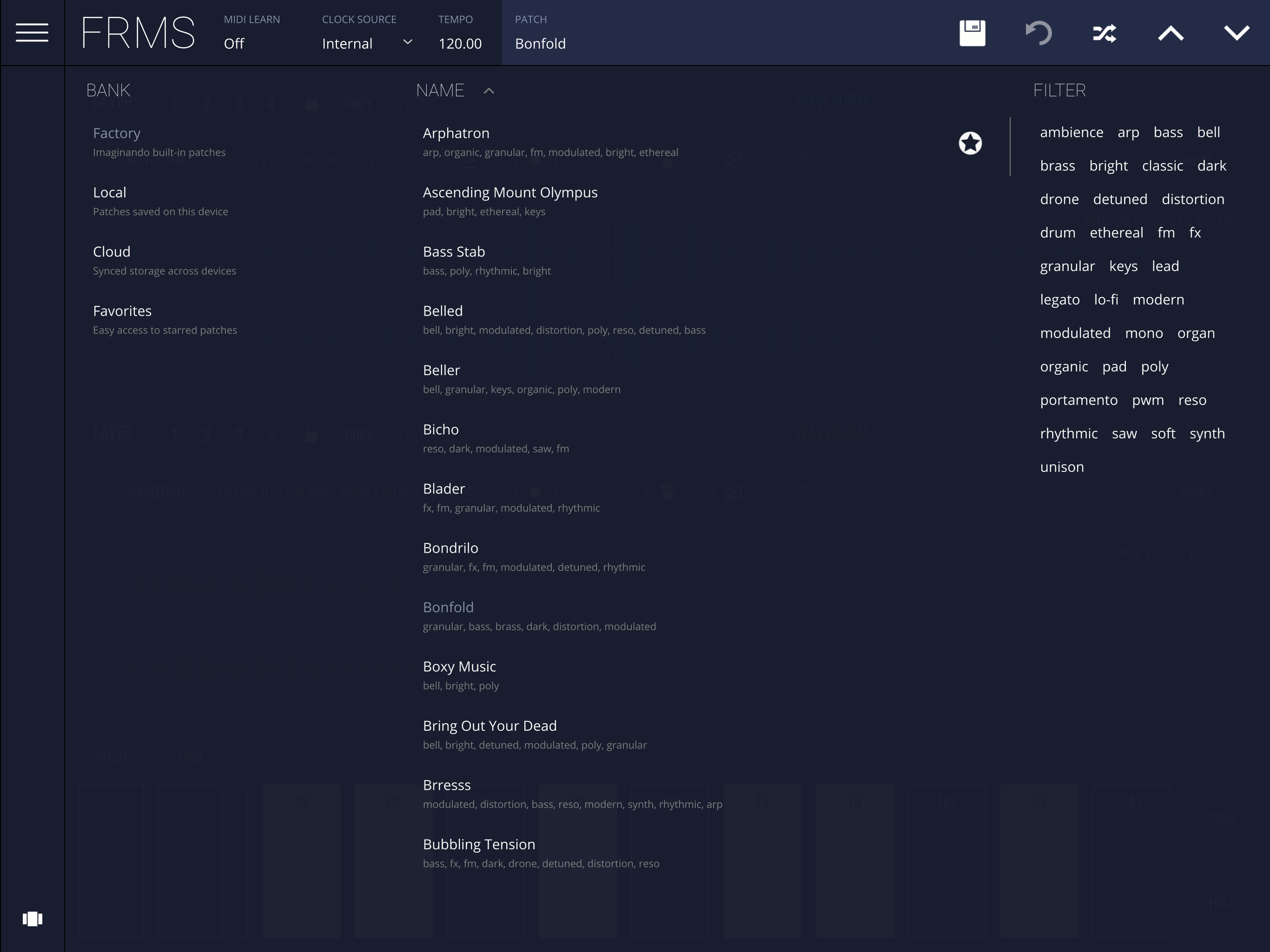Click the save patch floppy disk icon
The width and height of the screenshot is (1270, 952).
(972, 33)
